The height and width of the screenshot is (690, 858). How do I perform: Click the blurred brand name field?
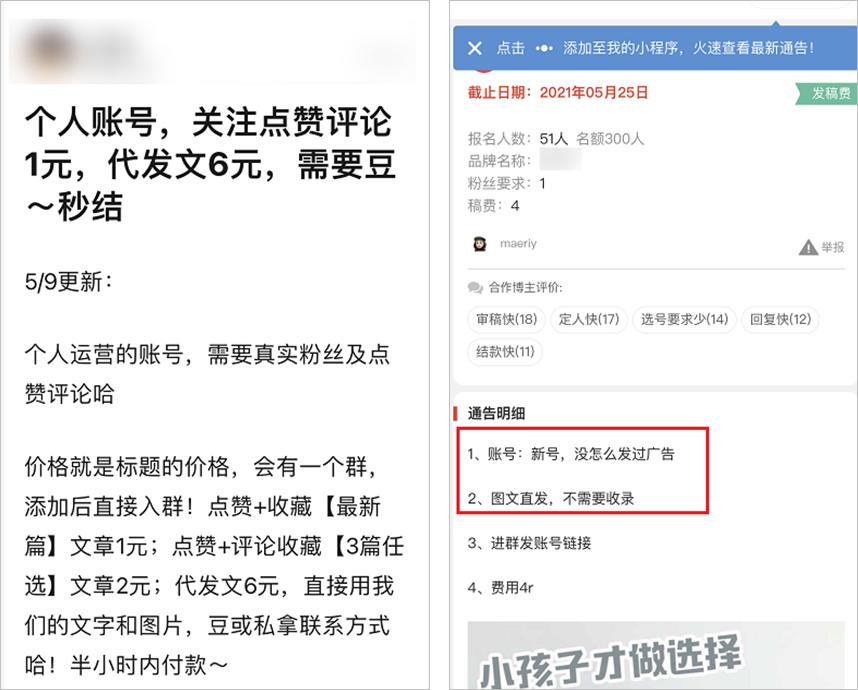559,160
